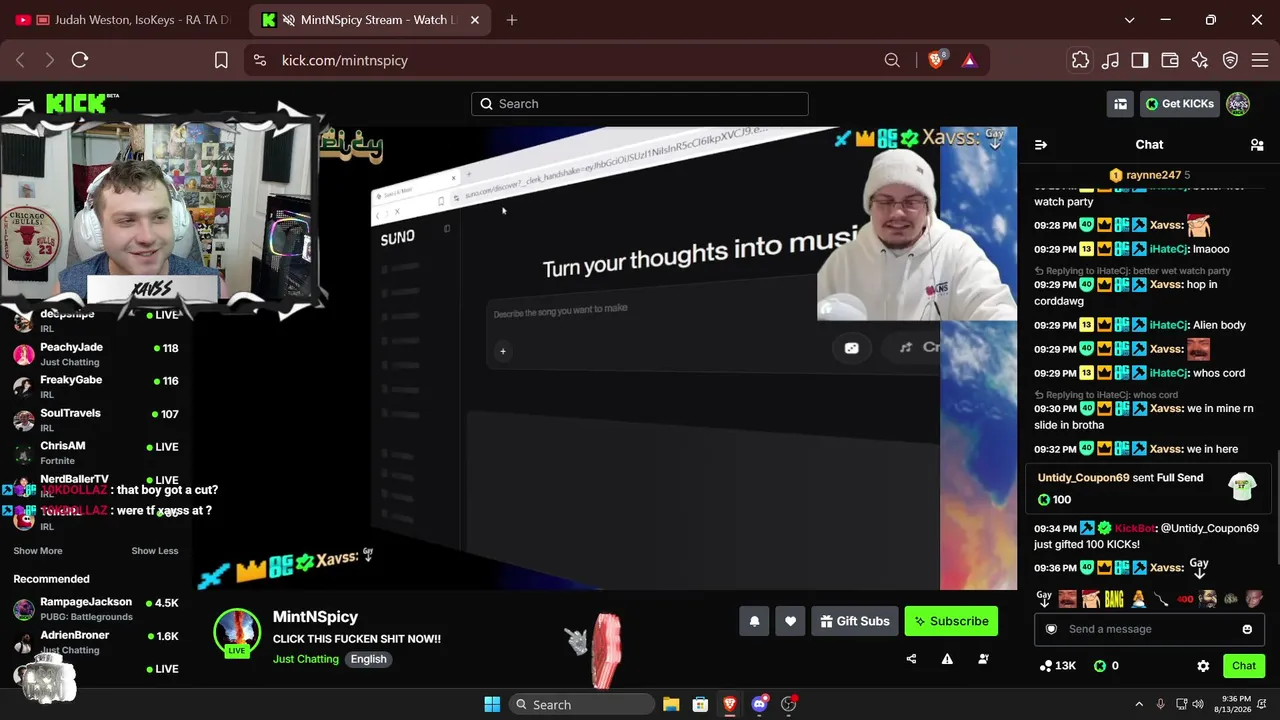Close the MintNSpicy Stream tab
The image size is (1280, 720).
click(x=475, y=20)
